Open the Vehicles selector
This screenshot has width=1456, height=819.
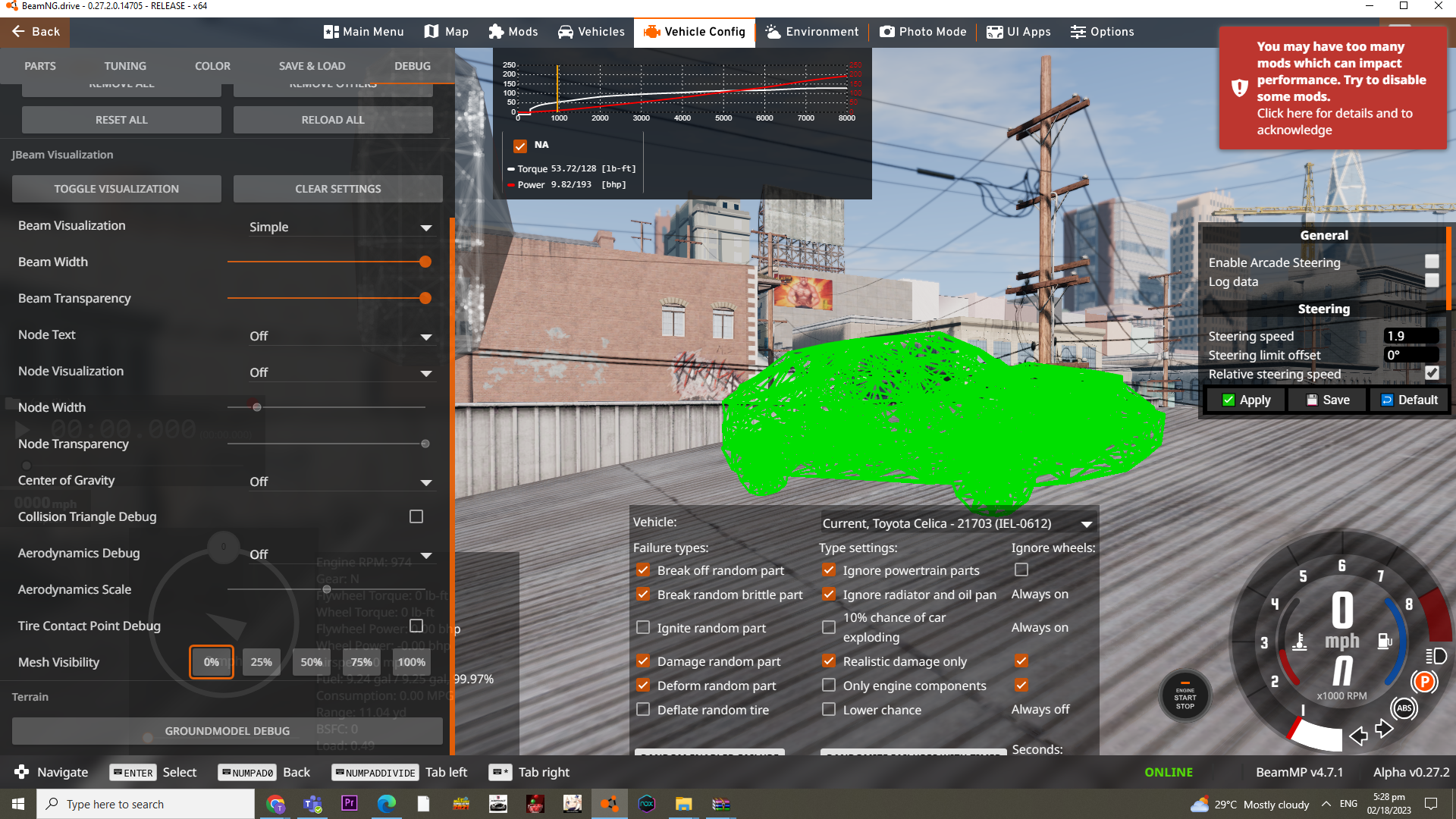point(591,32)
